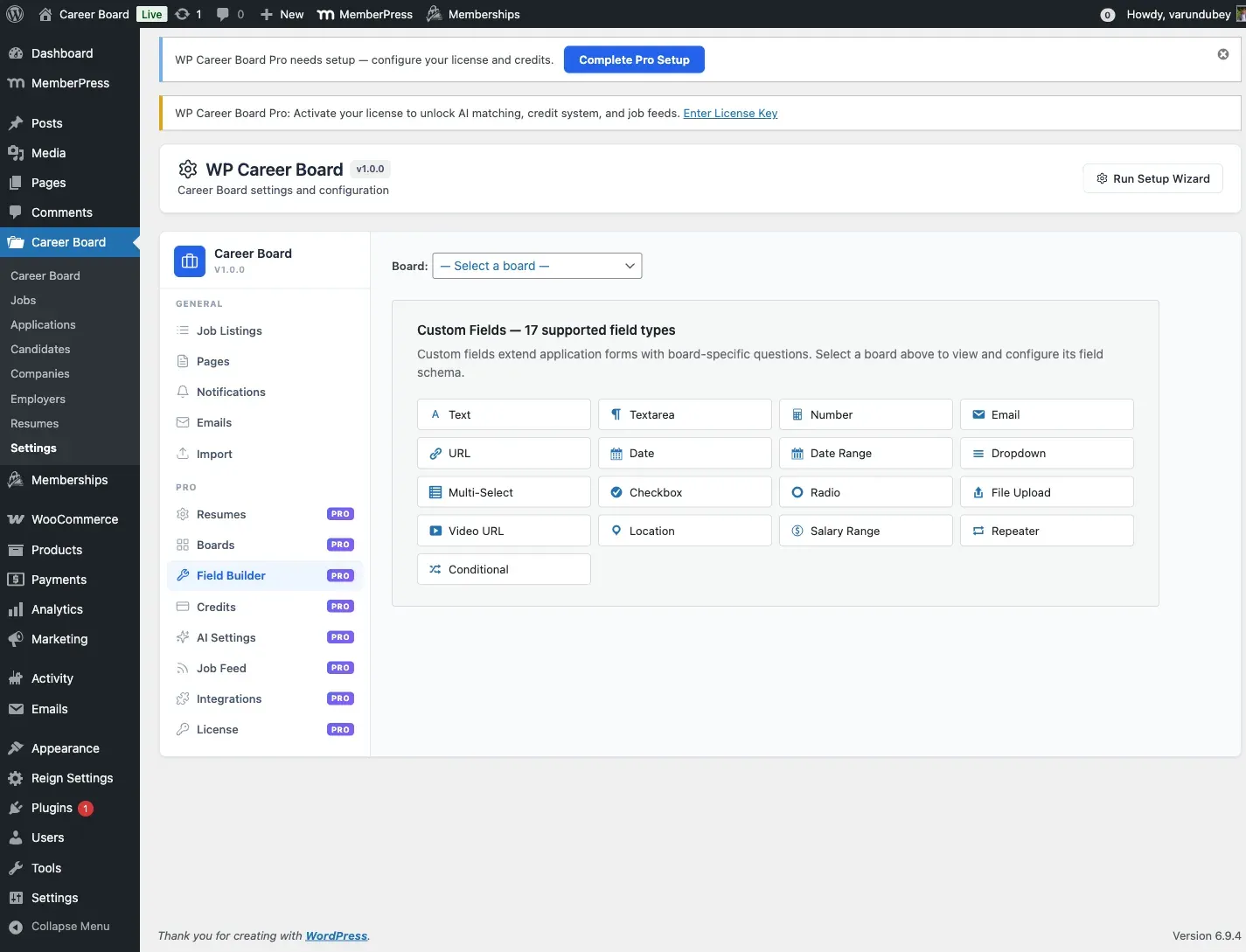Screen dimensions: 1246x952
Task: Open Memberships in top admin bar
Action: pos(473,14)
